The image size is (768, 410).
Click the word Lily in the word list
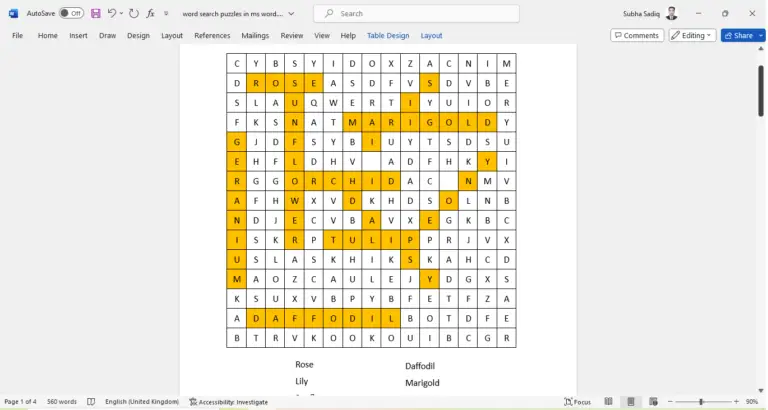pyautogui.click(x=301, y=381)
